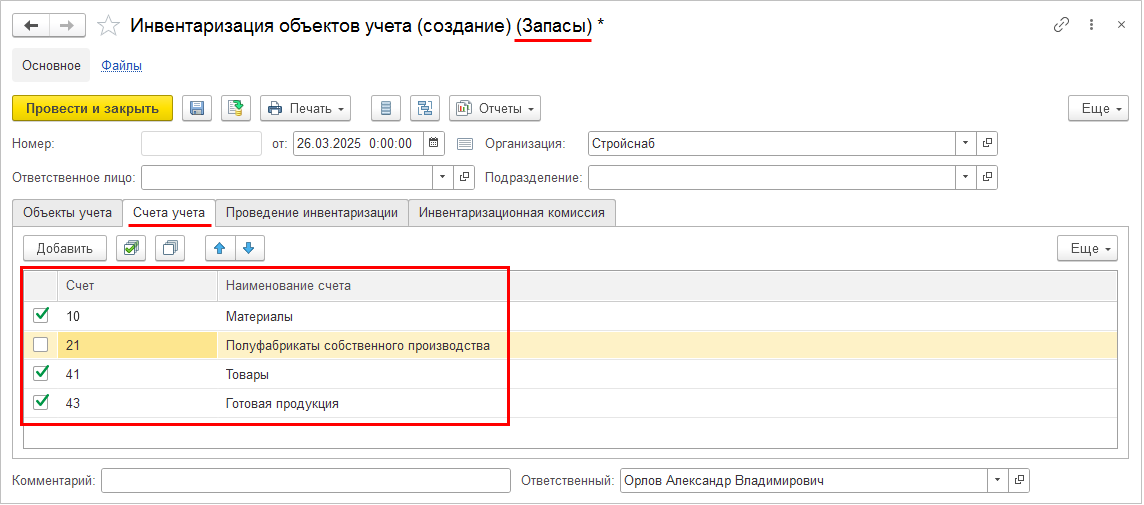Move row up with blue arrow
The width and height of the screenshot is (1144, 505).
tap(220, 248)
